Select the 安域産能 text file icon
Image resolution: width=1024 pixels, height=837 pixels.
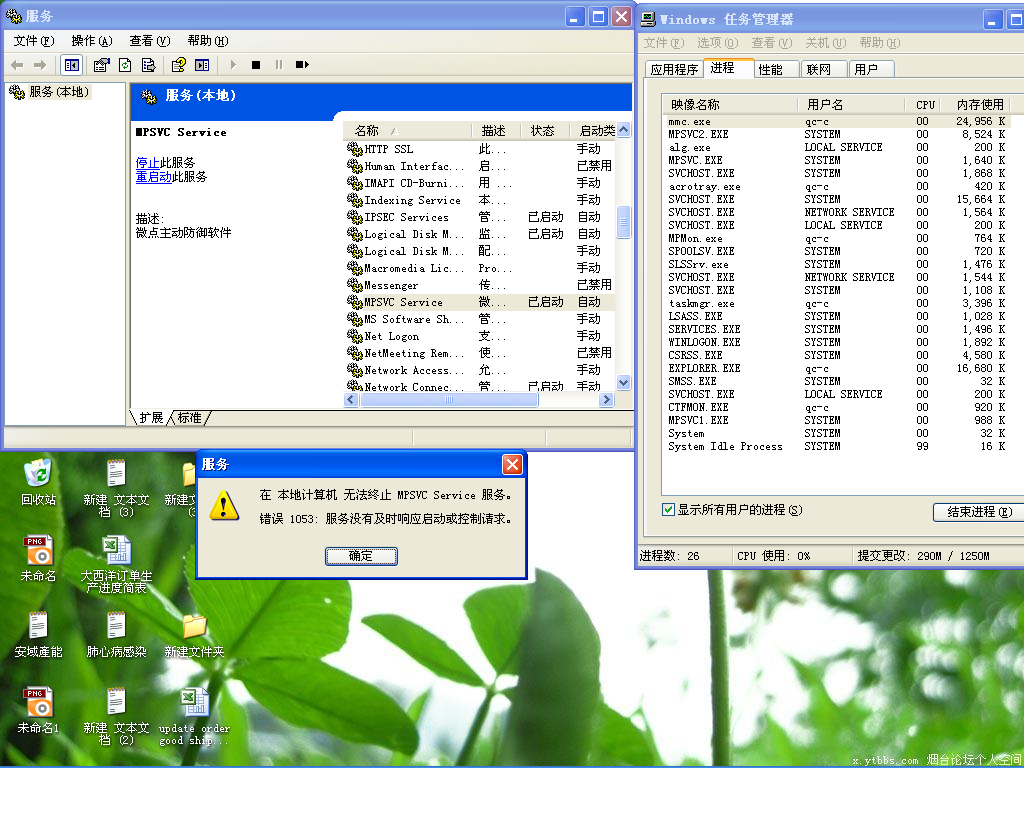coord(38,634)
